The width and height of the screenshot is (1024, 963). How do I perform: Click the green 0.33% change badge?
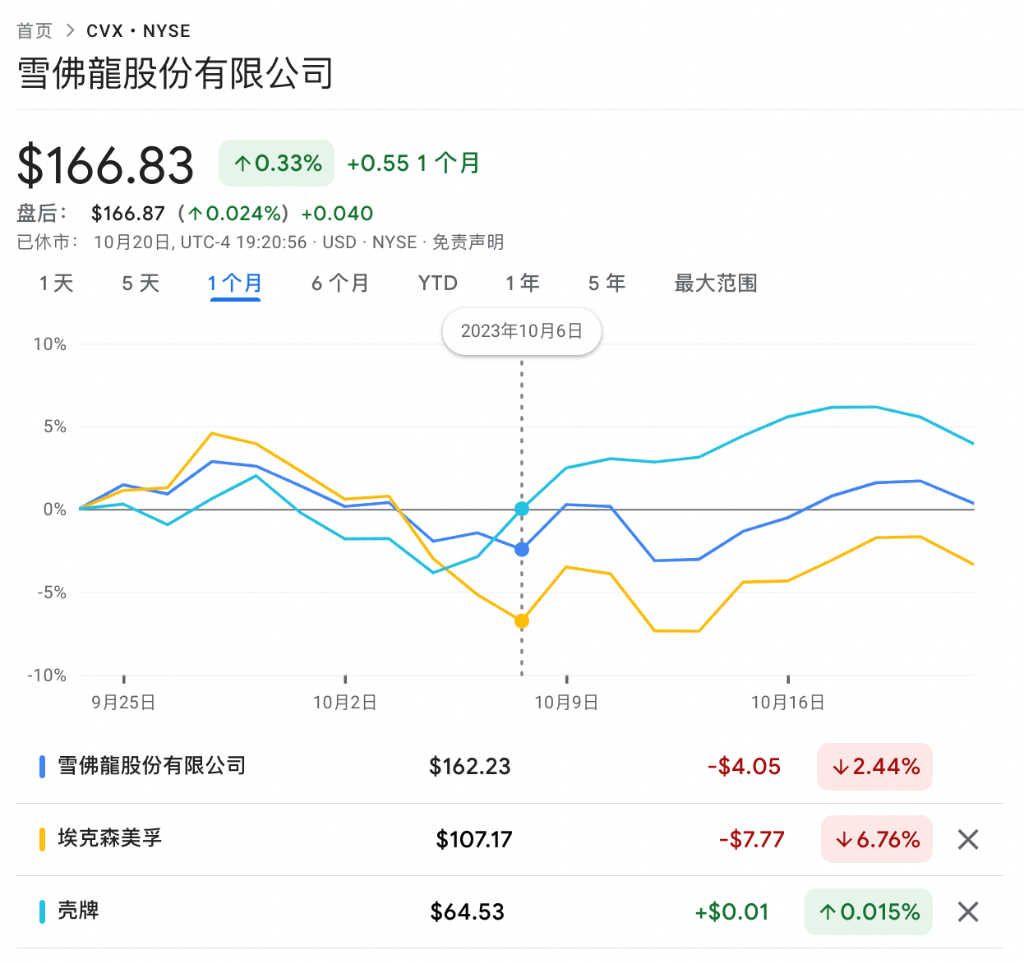pyautogui.click(x=277, y=164)
